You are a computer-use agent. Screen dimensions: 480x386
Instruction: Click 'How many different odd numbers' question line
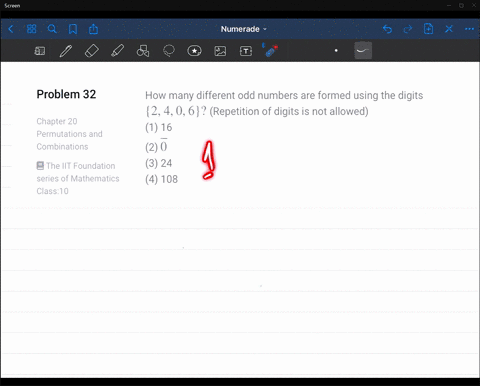tap(284, 96)
